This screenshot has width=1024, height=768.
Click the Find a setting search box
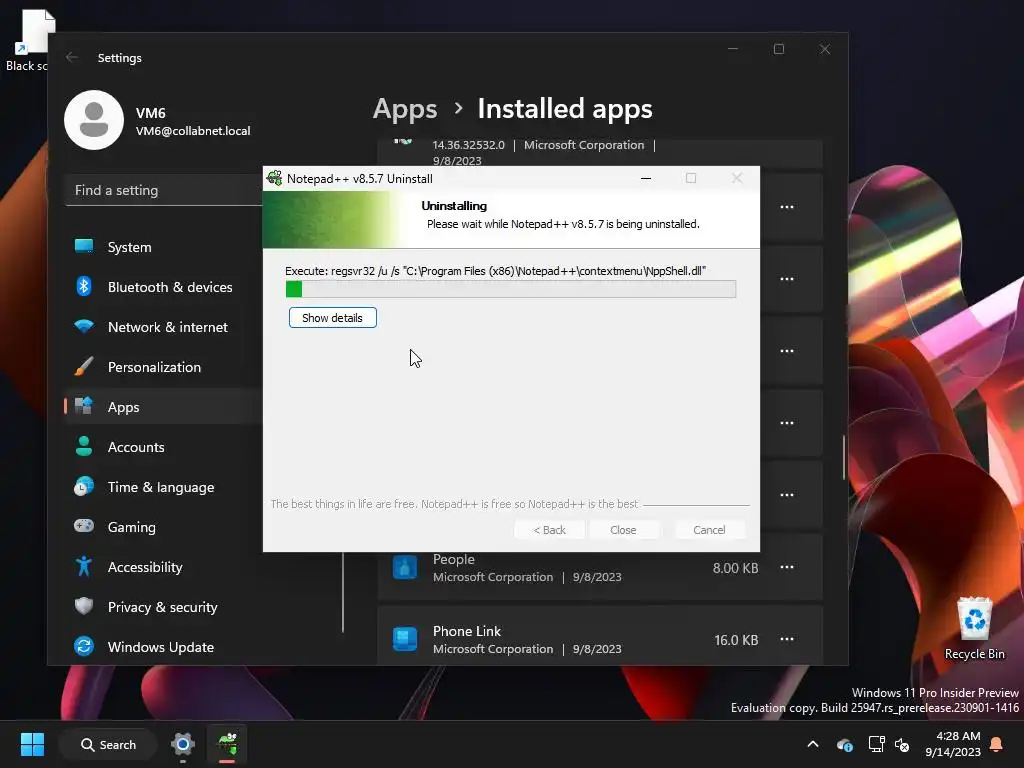[x=164, y=190]
